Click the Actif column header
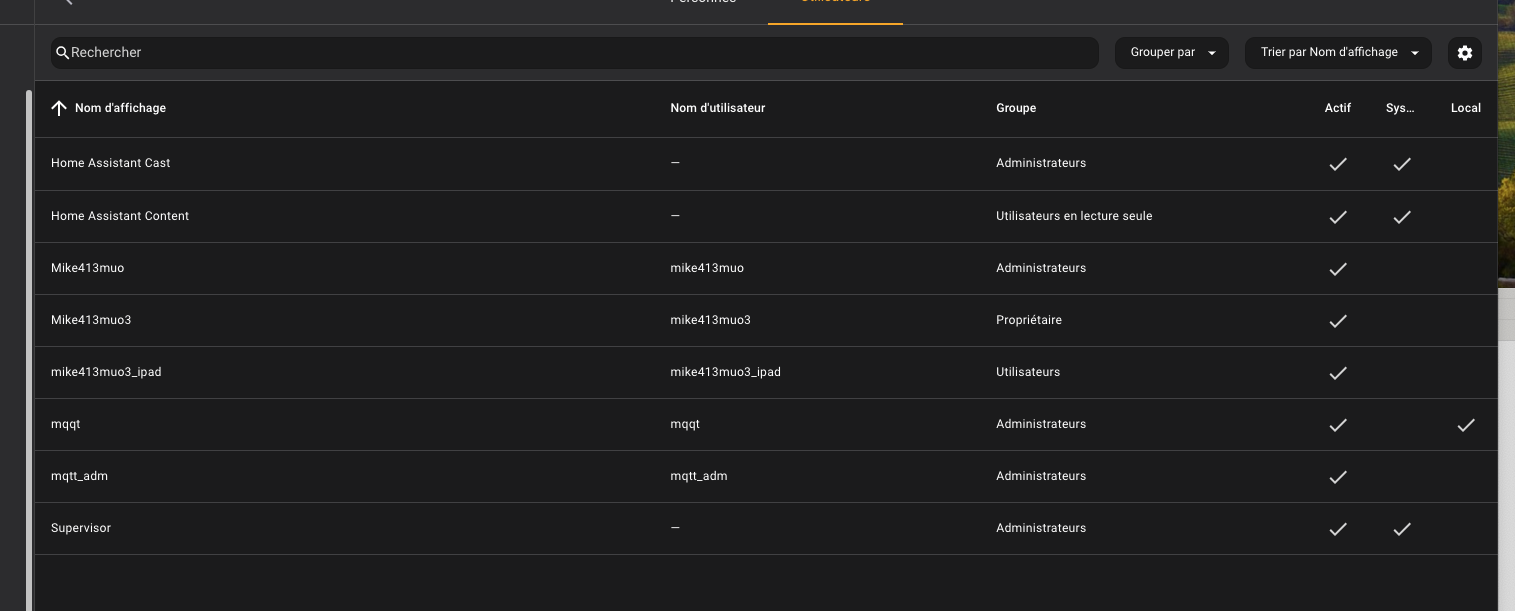Viewport: 1515px width, 611px height. [1337, 108]
